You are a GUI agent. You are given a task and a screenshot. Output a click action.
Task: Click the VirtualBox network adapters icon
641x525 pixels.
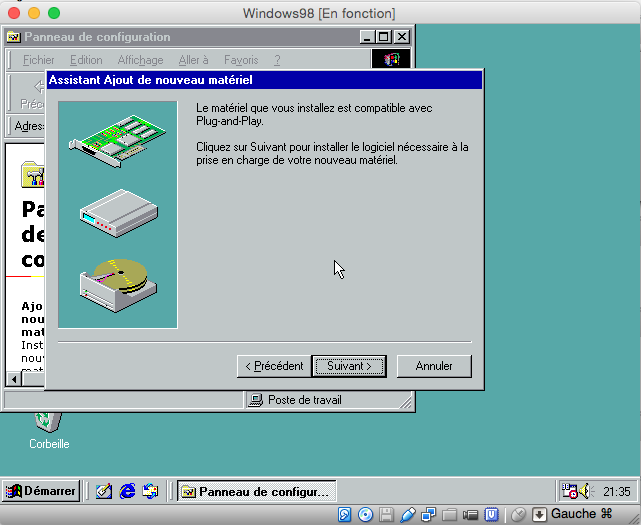[x=428, y=515]
